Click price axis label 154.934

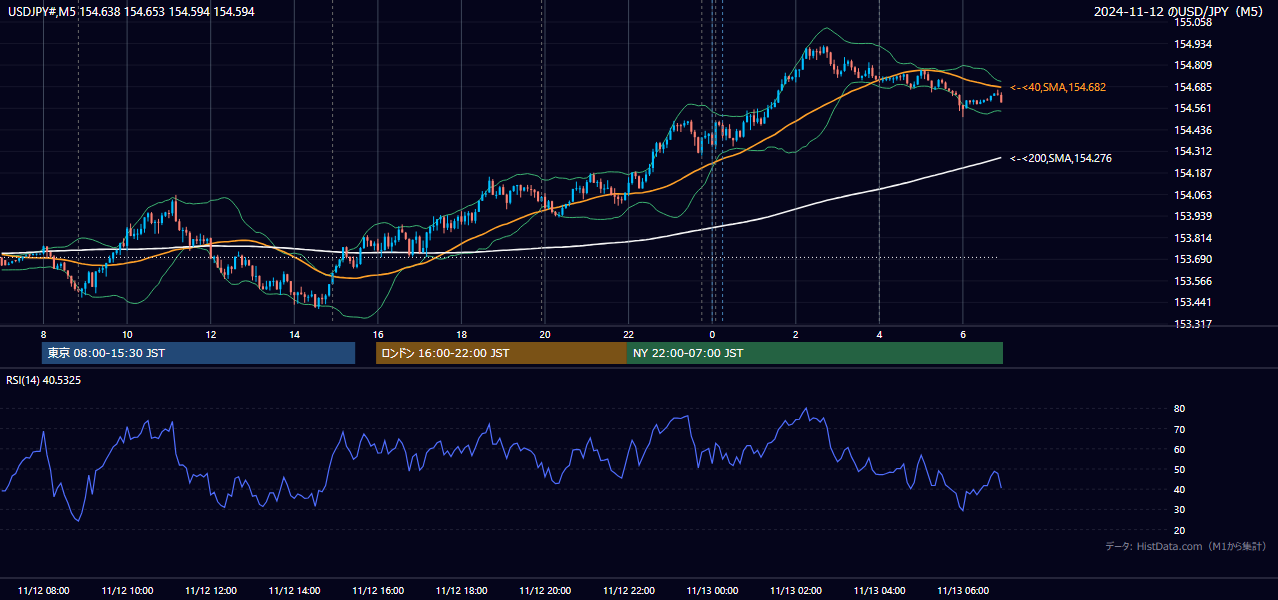point(1194,44)
